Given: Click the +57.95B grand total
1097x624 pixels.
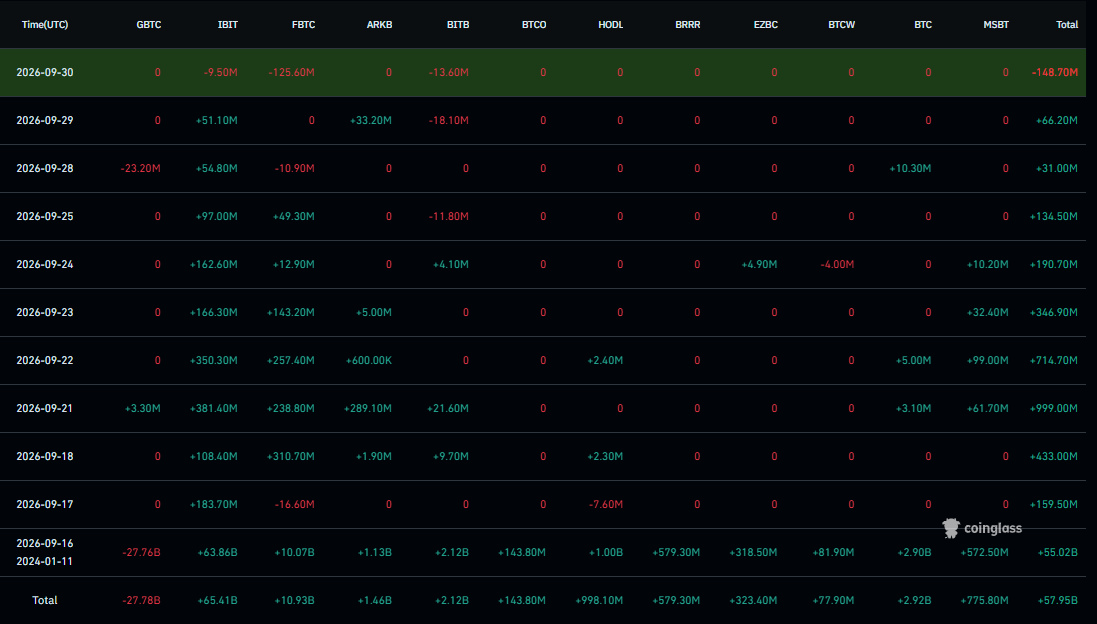Looking at the screenshot, I should coord(1057,601).
